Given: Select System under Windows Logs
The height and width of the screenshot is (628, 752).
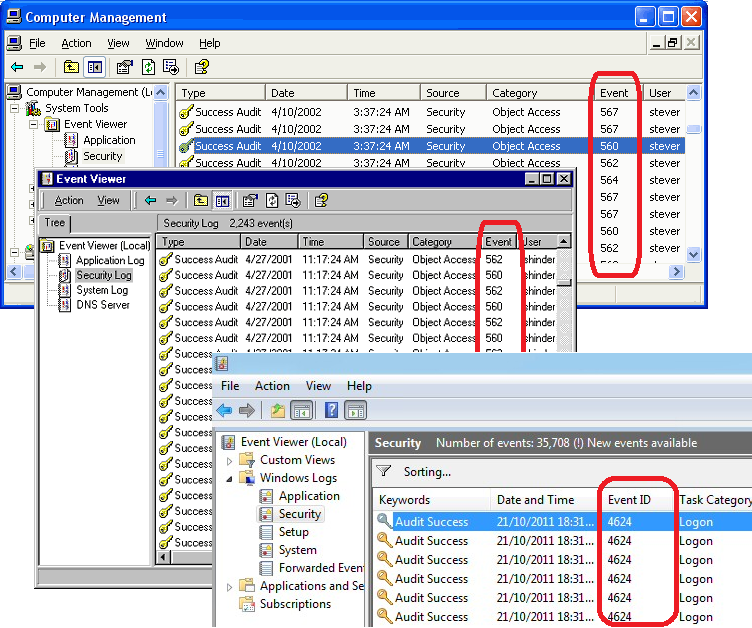Looking at the screenshot, I should [297, 550].
